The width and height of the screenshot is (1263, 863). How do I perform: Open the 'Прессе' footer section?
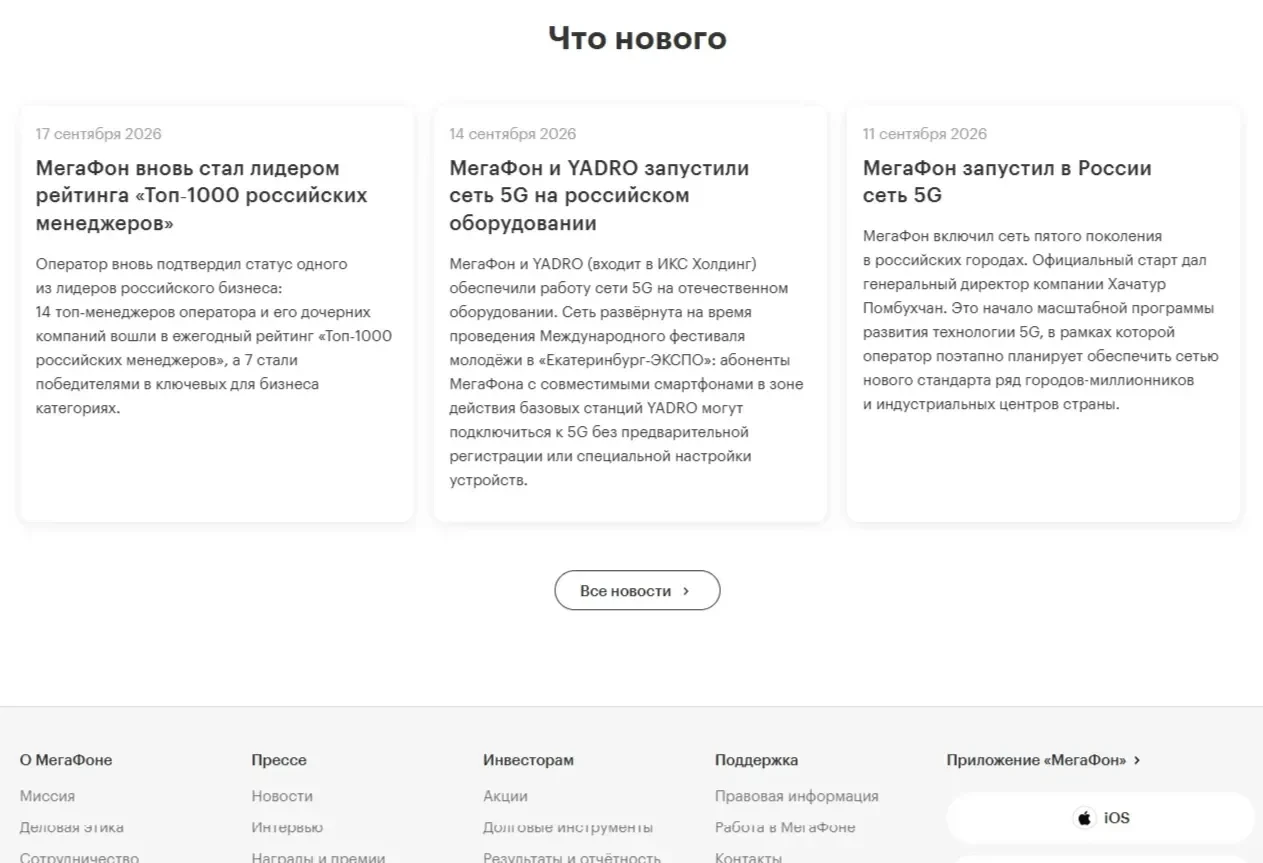pos(279,760)
